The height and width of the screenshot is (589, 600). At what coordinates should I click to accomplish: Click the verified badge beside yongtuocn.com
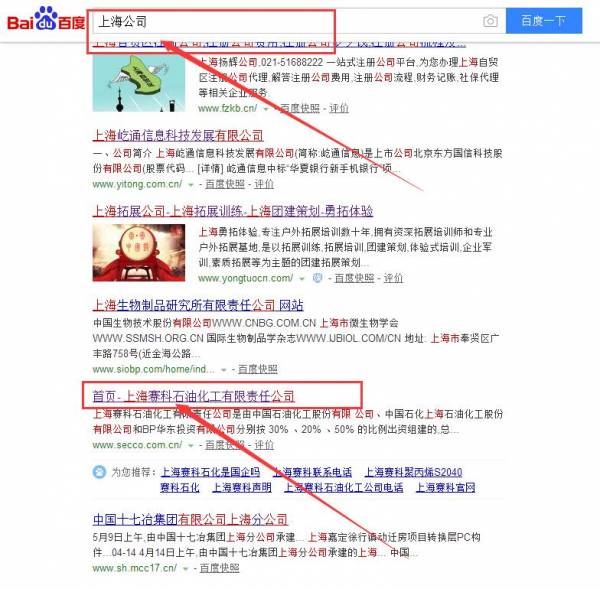(x=317, y=278)
